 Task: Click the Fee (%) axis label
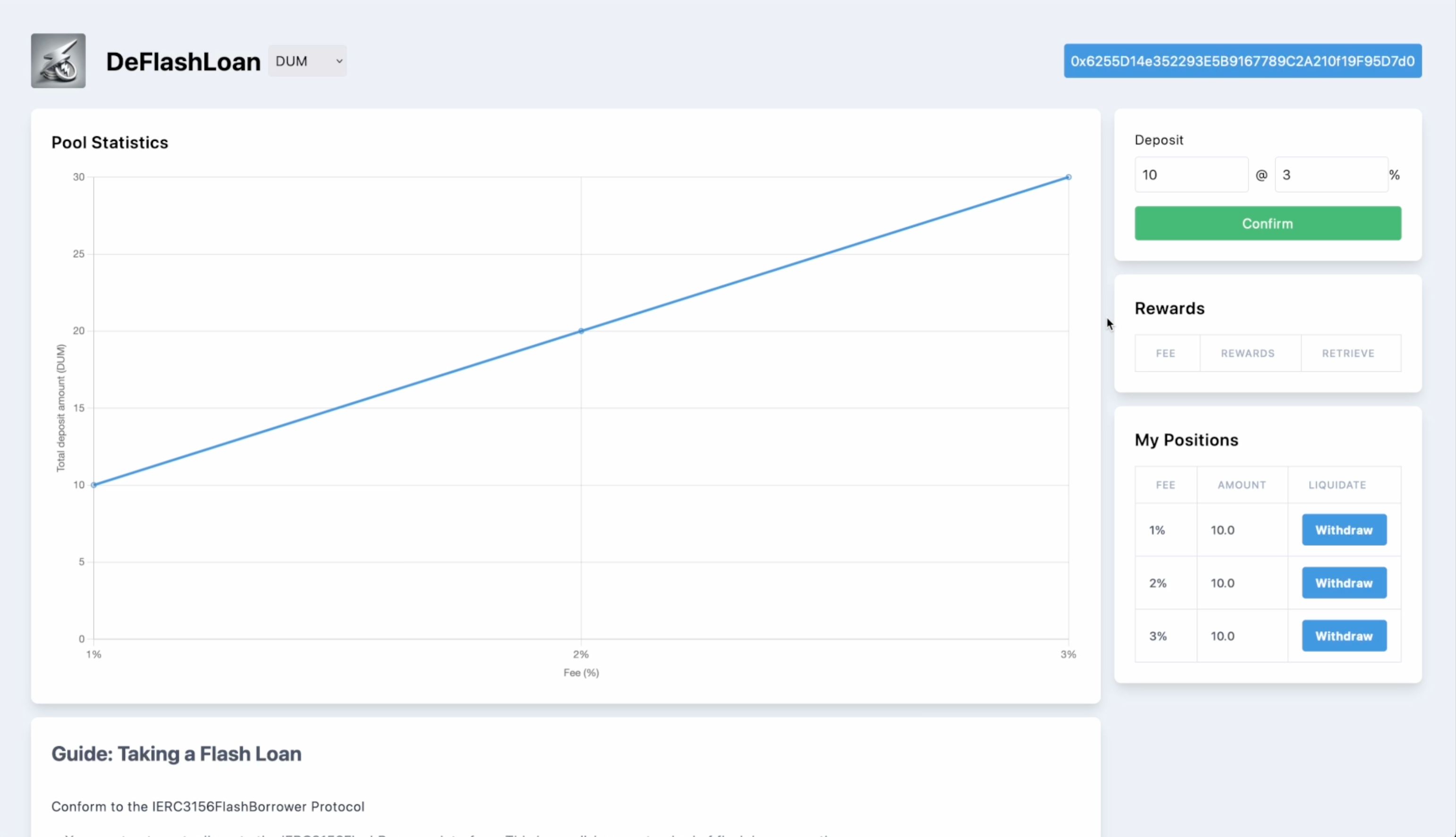[x=581, y=673]
